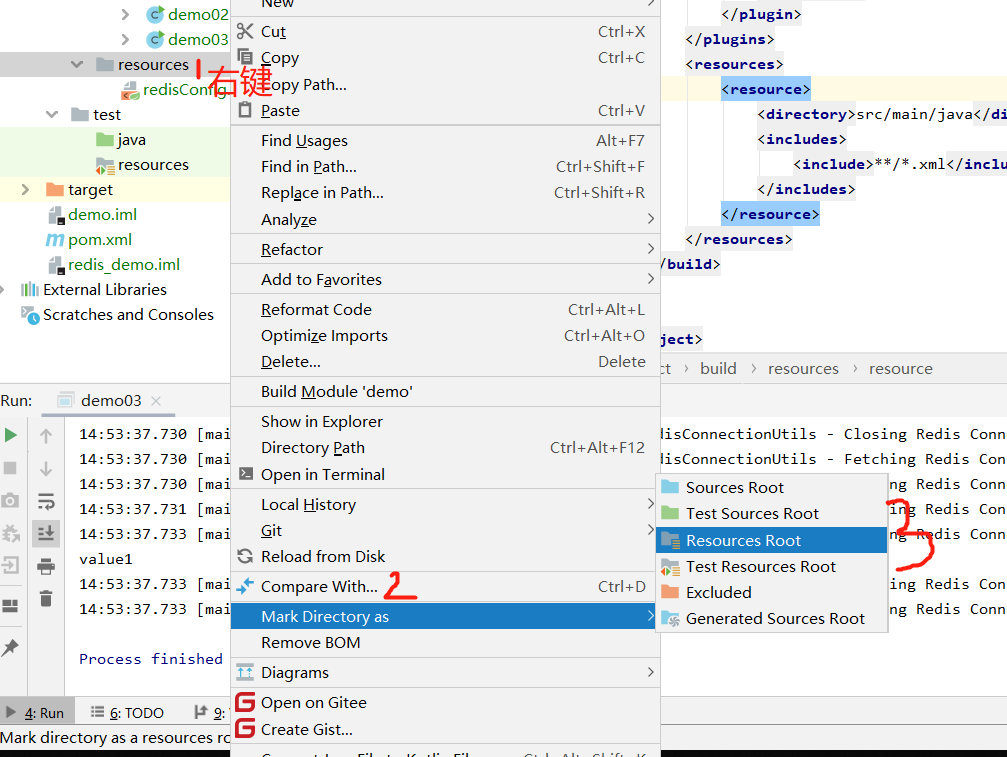
Task: Click the Sources Root blue folder icon
Action: 670,487
